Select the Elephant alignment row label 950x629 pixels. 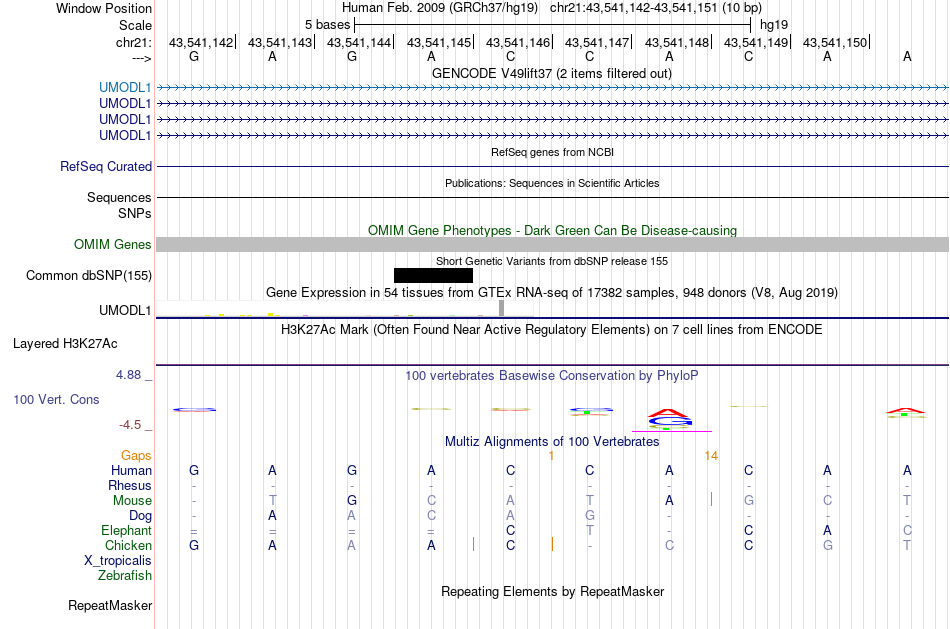[126, 530]
